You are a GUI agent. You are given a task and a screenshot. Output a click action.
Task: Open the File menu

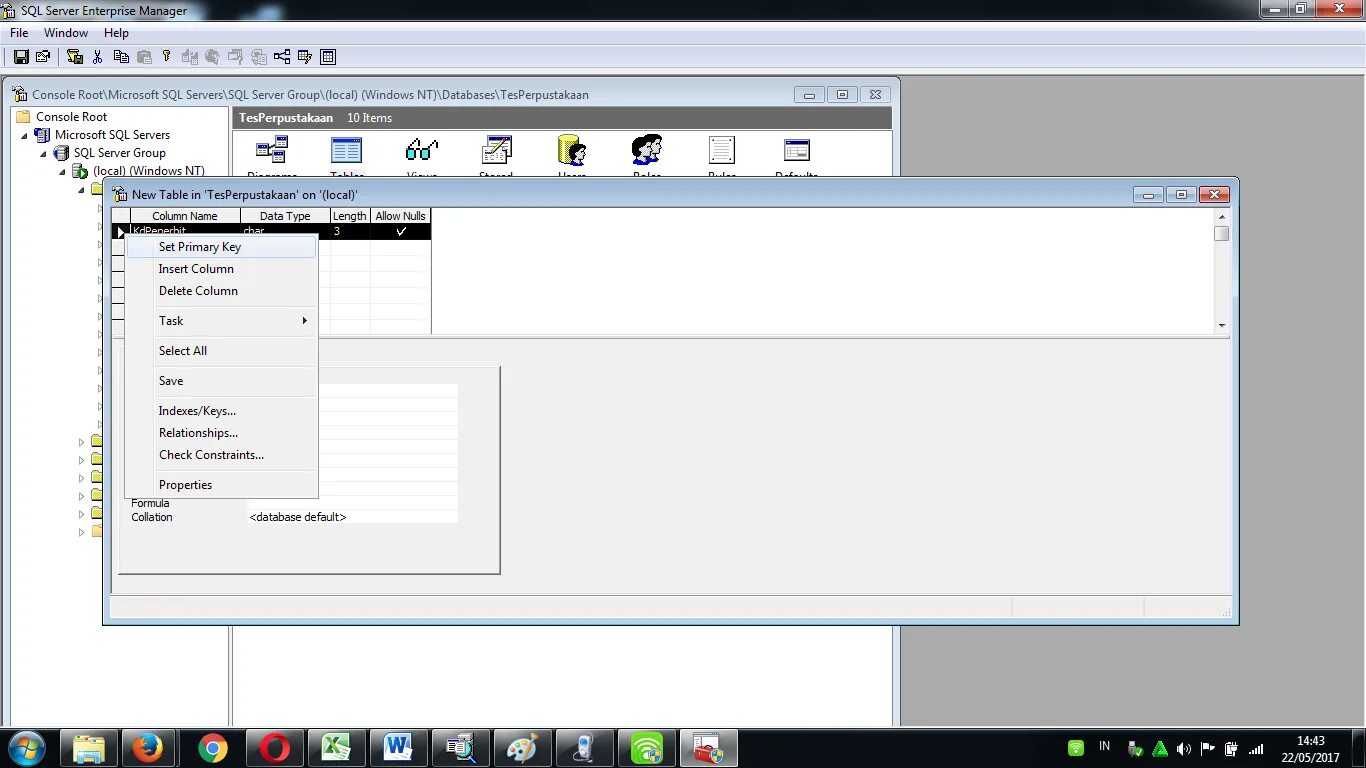click(x=19, y=33)
